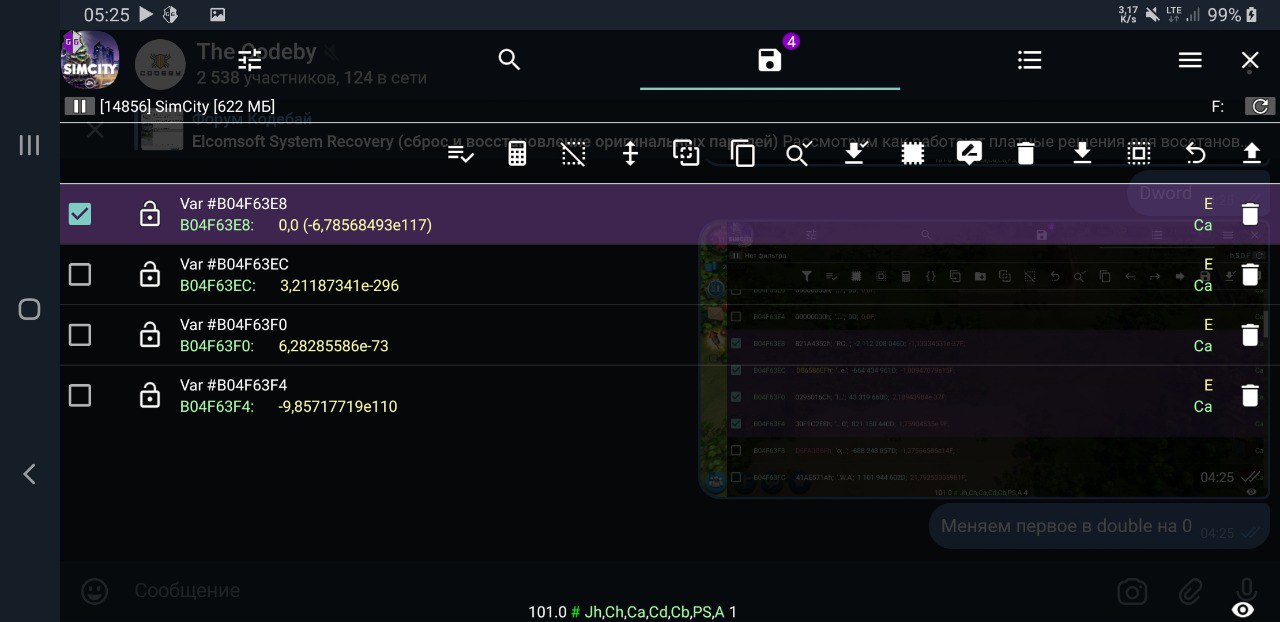Click the B04F63F4: address text
The image size is (1280, 622).
pos(217,407)
